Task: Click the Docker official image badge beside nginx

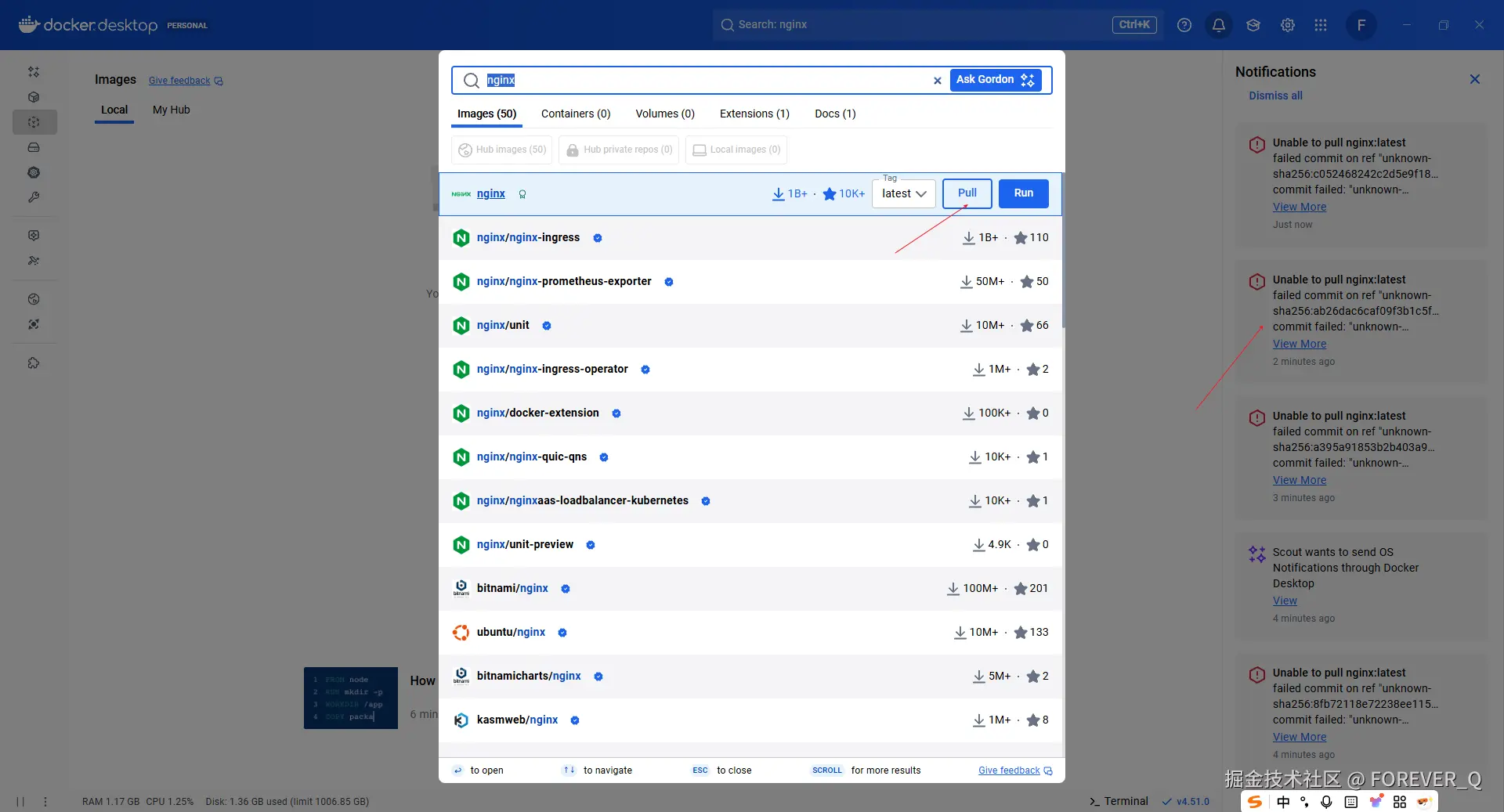Action: 522,194
